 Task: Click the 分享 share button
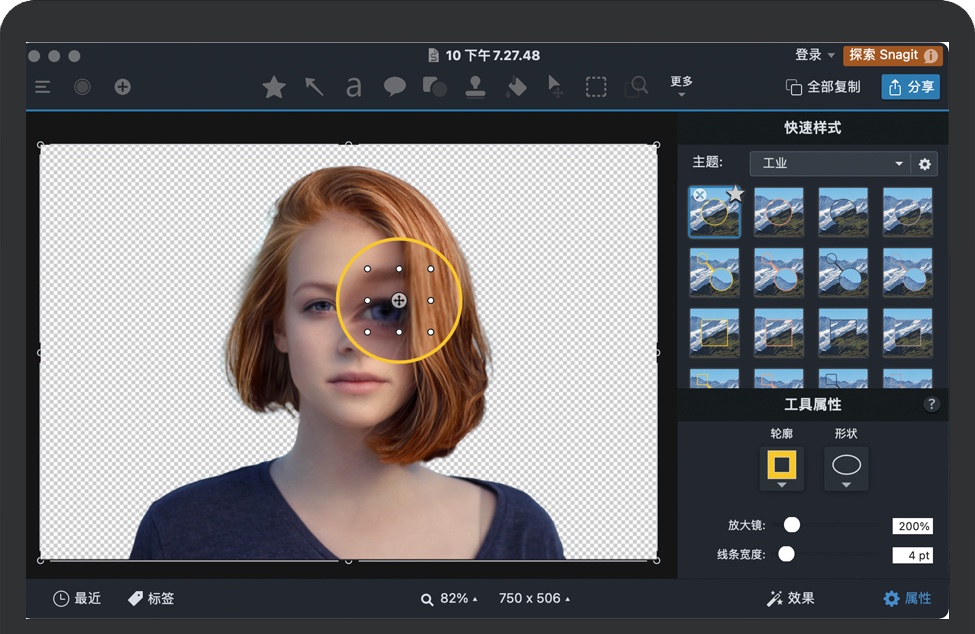tap(910, 87)
